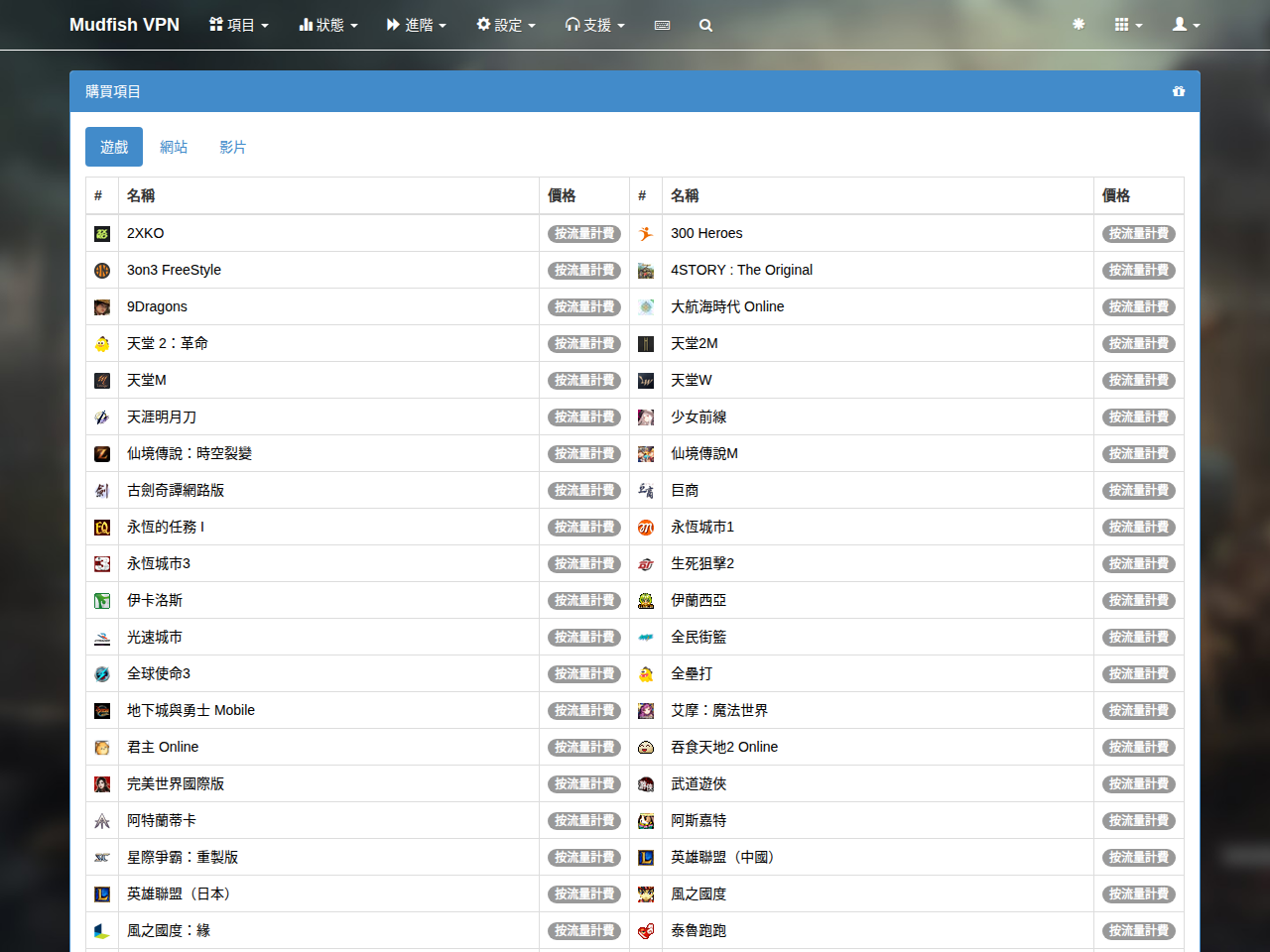Select the 君主 Online name

(x=163, y=747)
